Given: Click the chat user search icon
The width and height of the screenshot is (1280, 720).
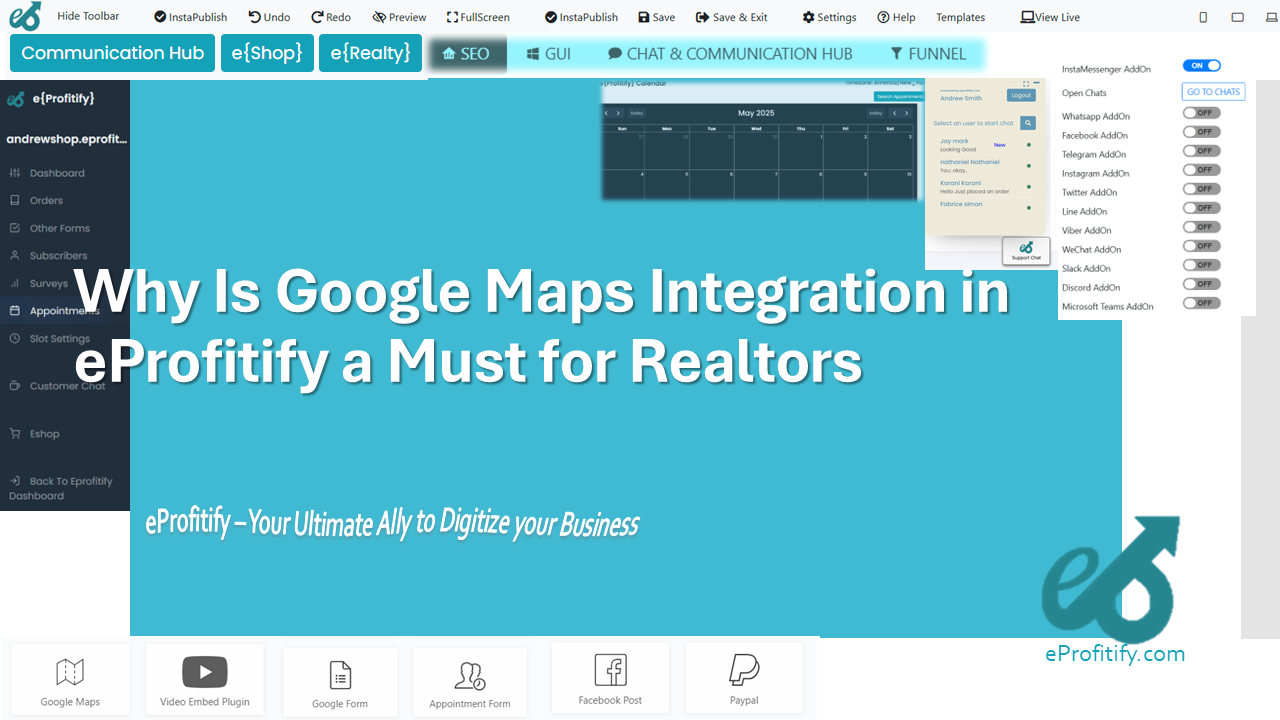Looking at the screenshot, I should click(x=1028, y=123).
